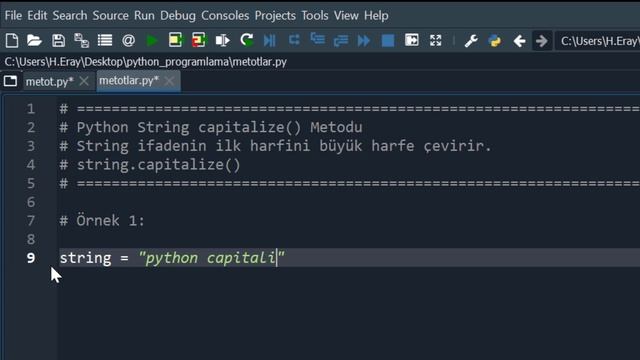The width and height of the screenshot is (640, 360).
Task: Click the "python capitali" string literal
Action: point(211,258)
